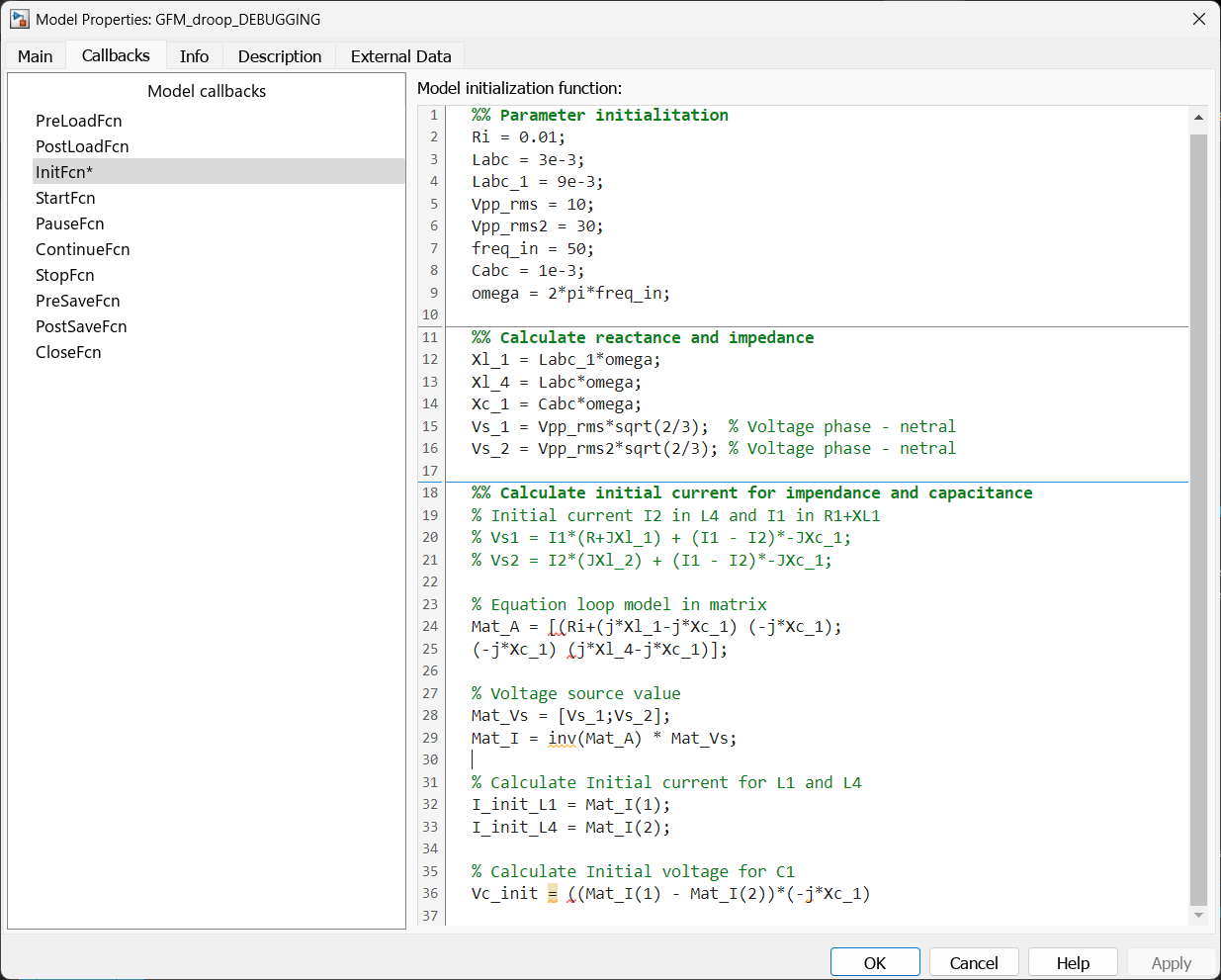
Task: Click code line starting 'Mat_A = [(Ri+'
Action: (656, 627)
